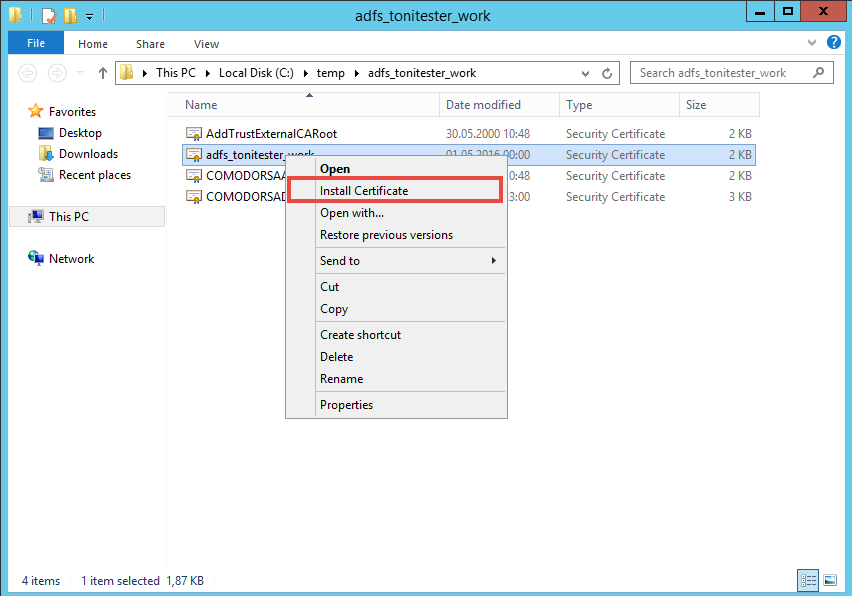Switch to the View ribbon tab
This screenshot has height=596, width=852.
(206, 44)
